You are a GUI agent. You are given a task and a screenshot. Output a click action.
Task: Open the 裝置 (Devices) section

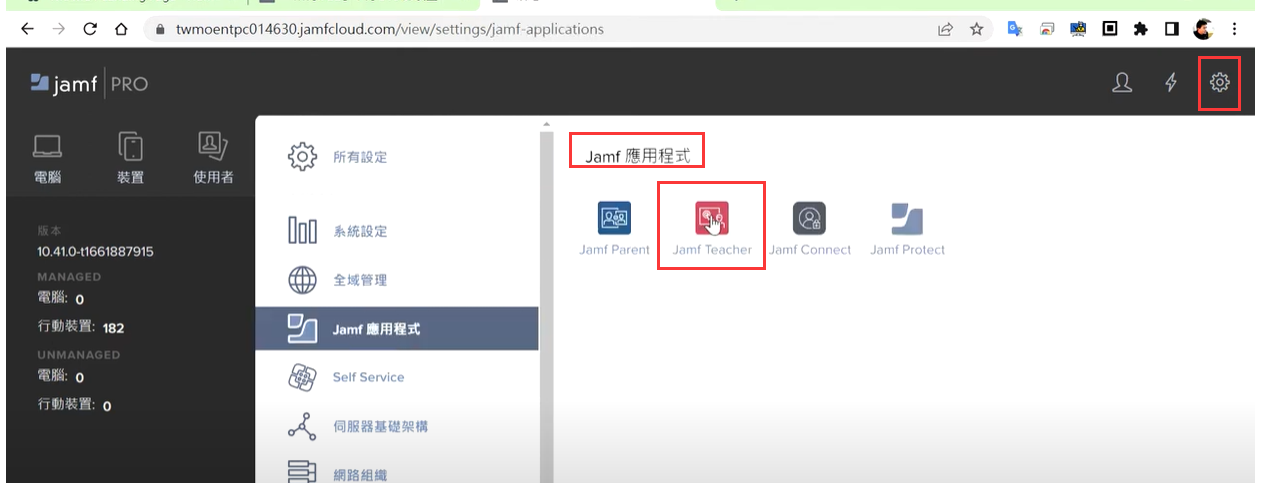(x=131, y=158)
